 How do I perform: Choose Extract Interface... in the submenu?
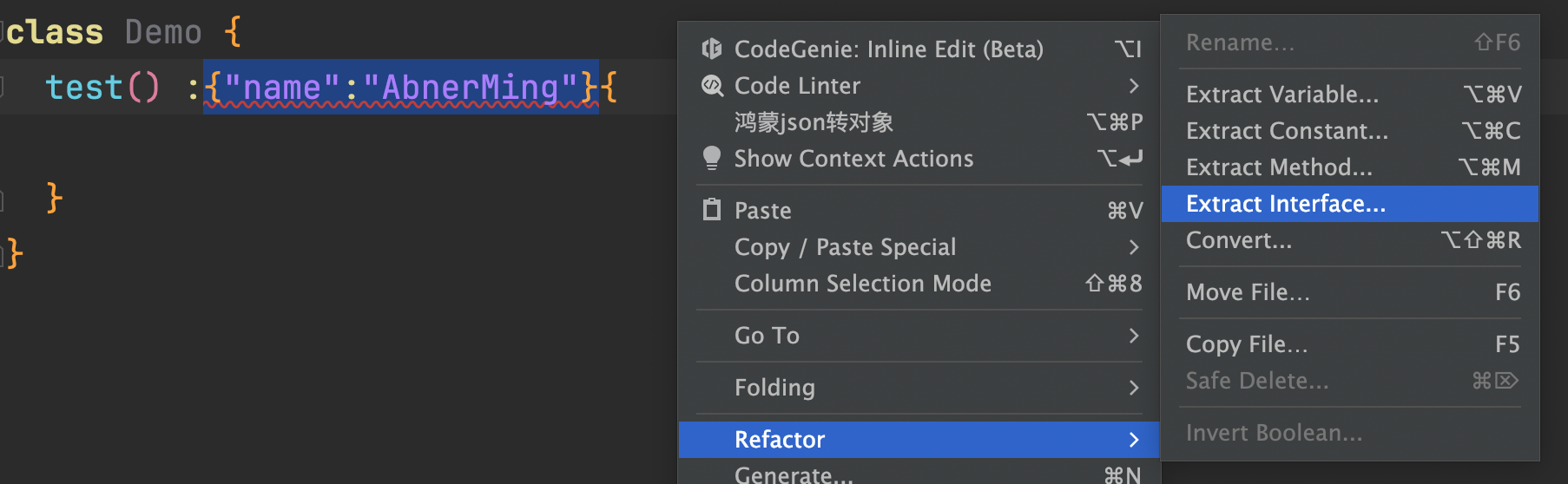click(1350, 204)
